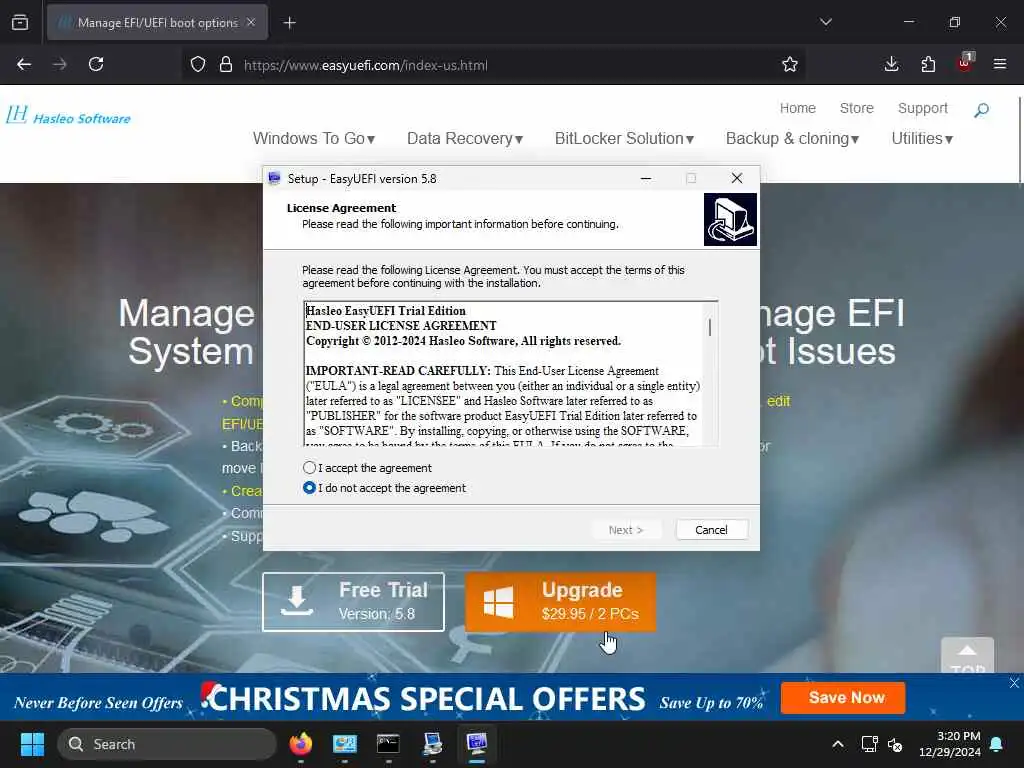Select 'I accept the agreement' radio button
This screenshot has width=1024, height=768.
click(310, 468)
